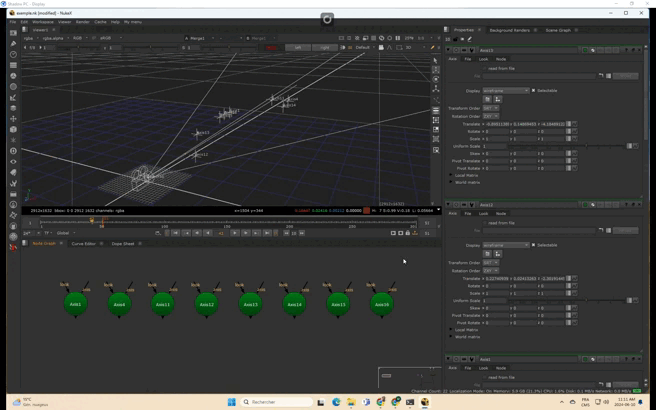Play the timeline backward
Image resolution: width=656 pixels, height=410 pixels.
[208, 233]
